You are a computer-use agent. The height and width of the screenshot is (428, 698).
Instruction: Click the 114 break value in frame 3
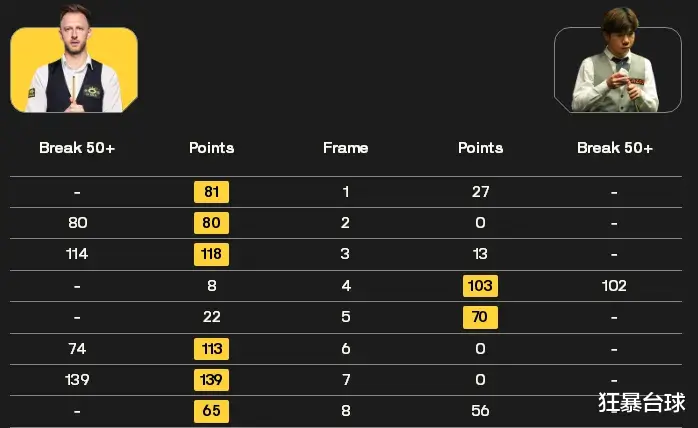[77, 254]
